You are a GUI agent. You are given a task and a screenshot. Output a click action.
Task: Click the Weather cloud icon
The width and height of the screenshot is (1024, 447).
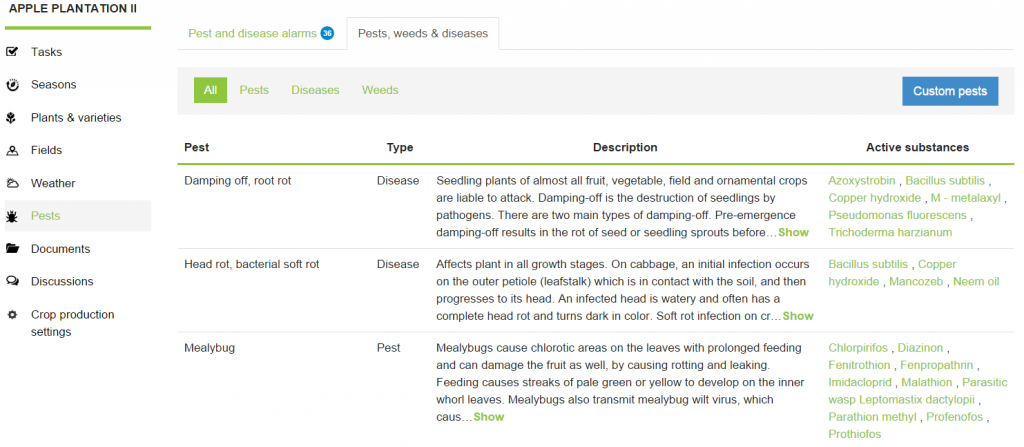click(x=12, y=184)
